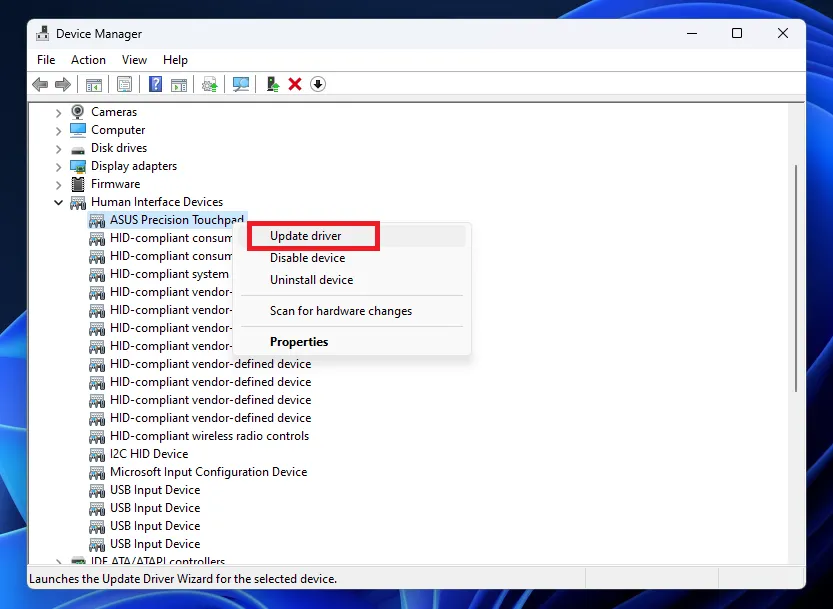The image size is (833, 609).
Task: Click the Microsoft Input Configuration Device icon
Action: pos(97,472)
